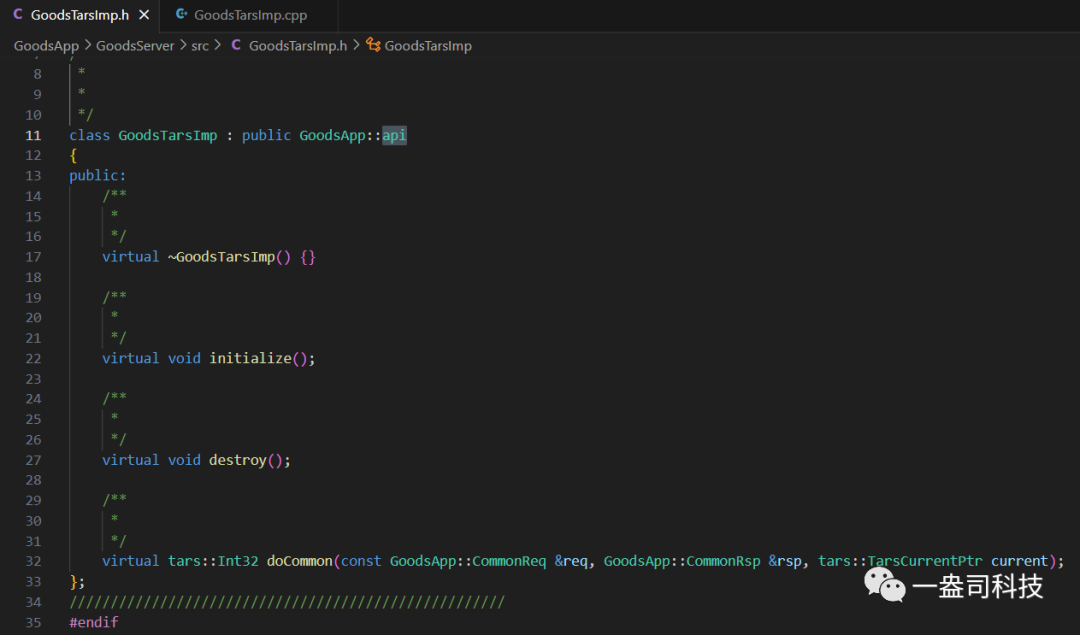The width and height of the screenshot is (1080, 635).
Task: Click the slash comment divider on line 34
Action: coord(287,603)
